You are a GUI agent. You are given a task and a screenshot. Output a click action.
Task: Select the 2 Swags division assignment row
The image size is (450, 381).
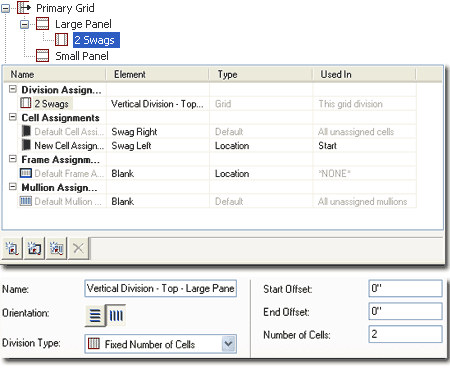52,104
